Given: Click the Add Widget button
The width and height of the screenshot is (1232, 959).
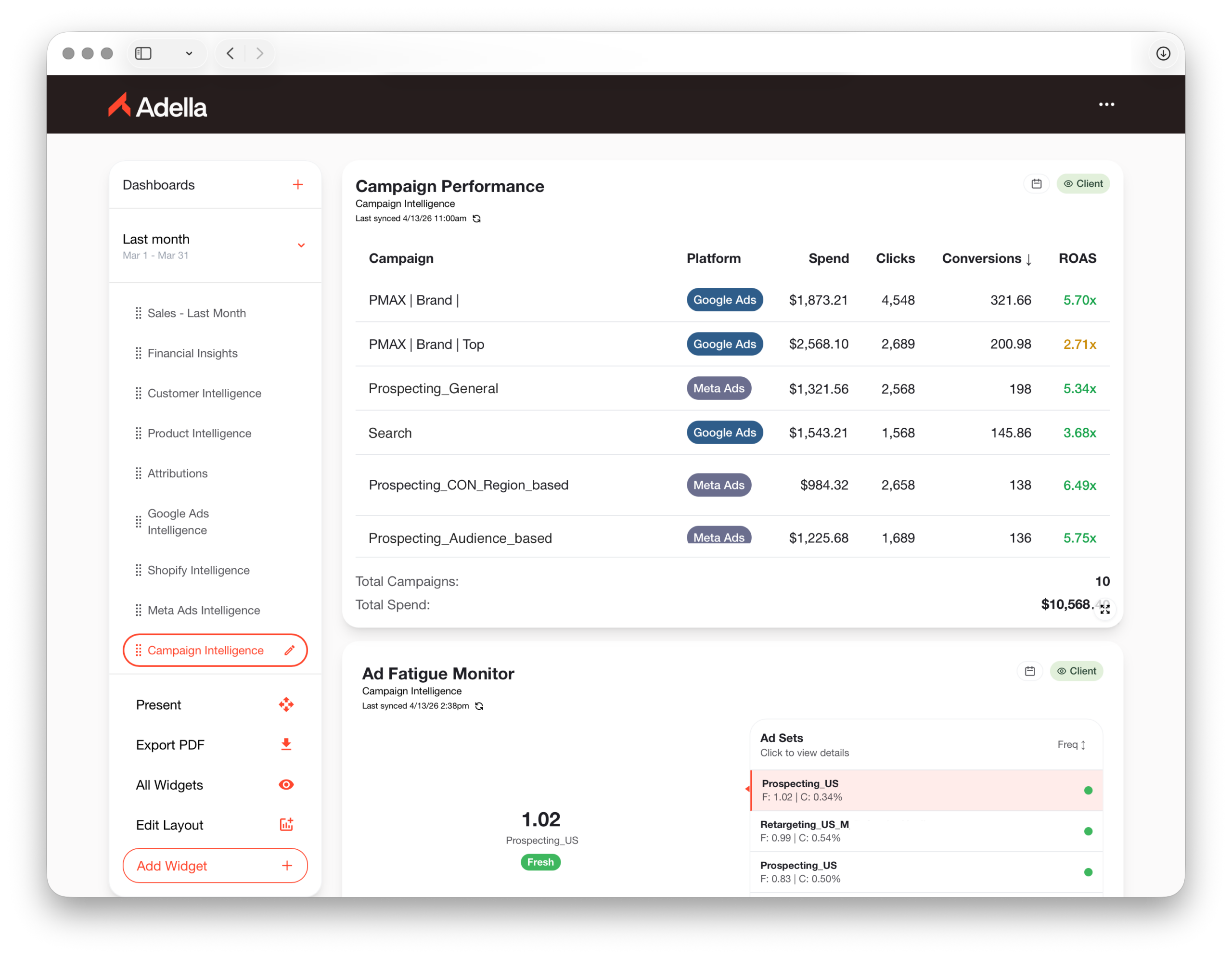Looking at the screenshot, I should pos(215,865).
